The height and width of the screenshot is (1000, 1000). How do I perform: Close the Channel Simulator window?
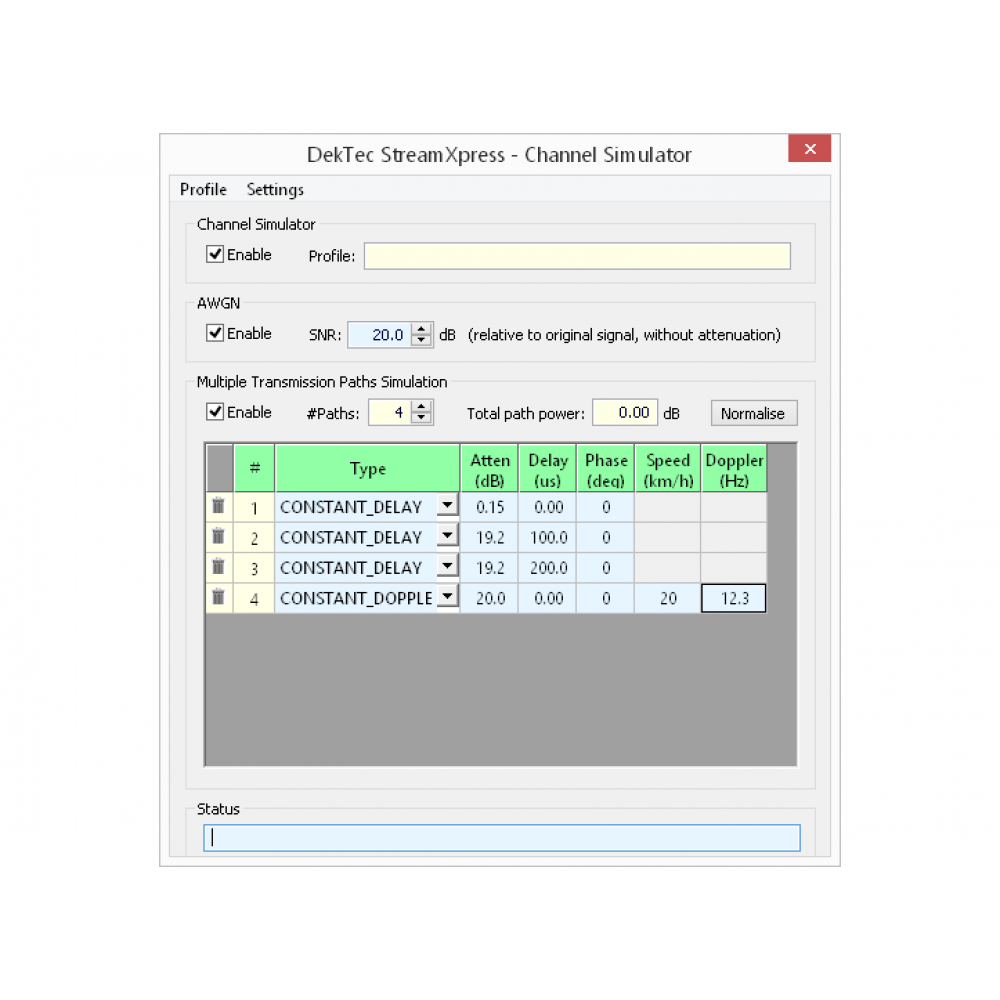pos(809,149)
